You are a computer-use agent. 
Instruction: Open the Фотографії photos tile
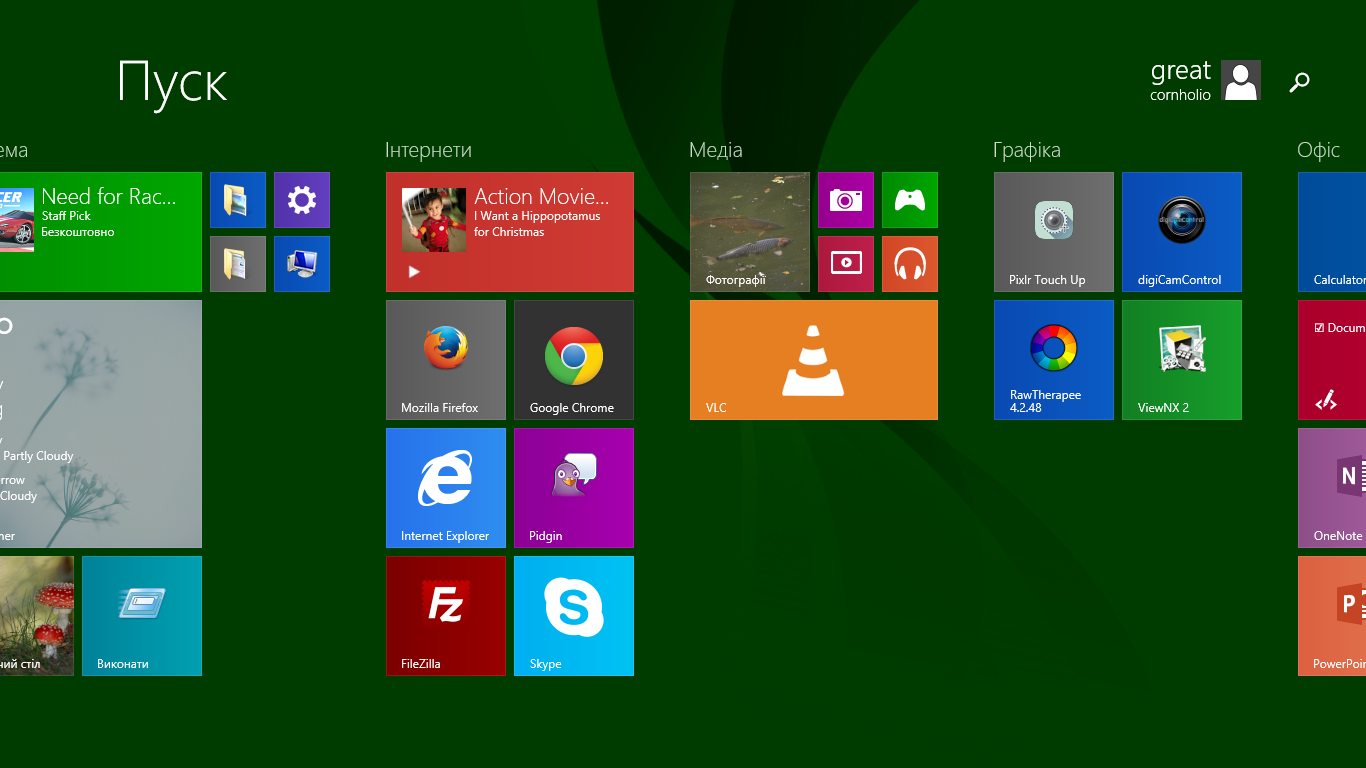[750, 232]
